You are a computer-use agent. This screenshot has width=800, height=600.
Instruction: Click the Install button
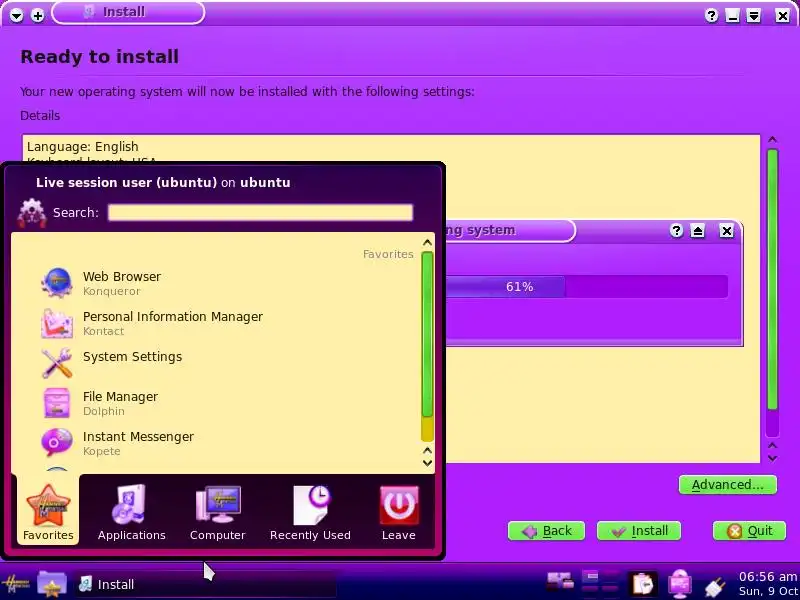click(639, 531)
